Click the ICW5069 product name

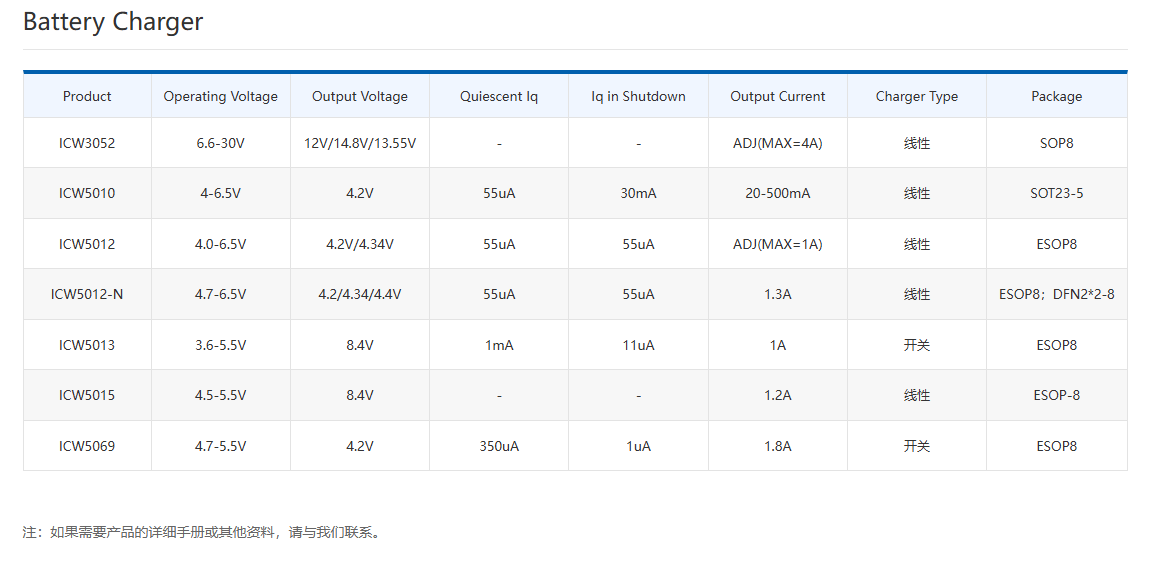point(87,446)
